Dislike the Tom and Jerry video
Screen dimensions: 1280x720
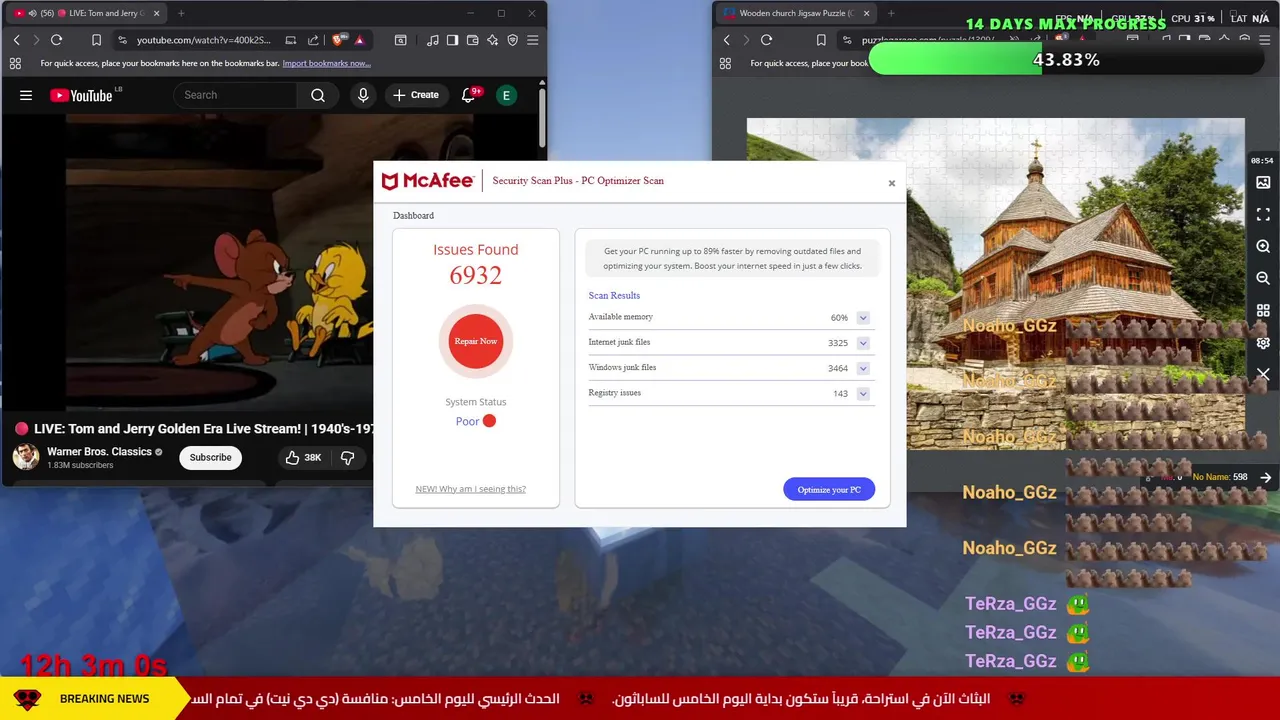click(348, 457)
